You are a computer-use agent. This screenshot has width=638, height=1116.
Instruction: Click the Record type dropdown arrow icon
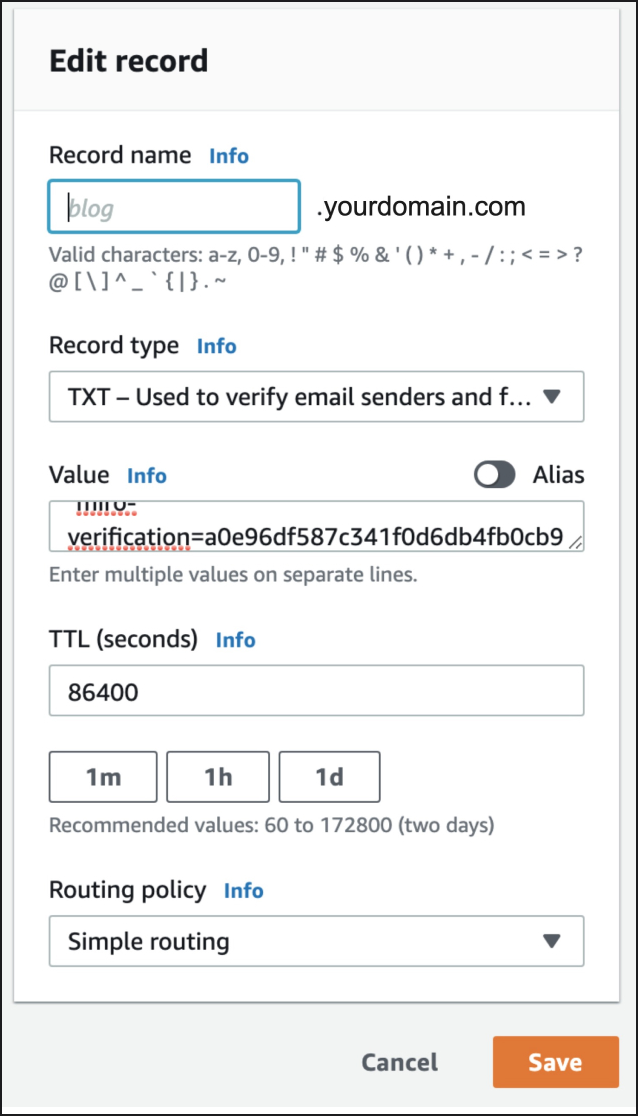(x=551, y=397)
